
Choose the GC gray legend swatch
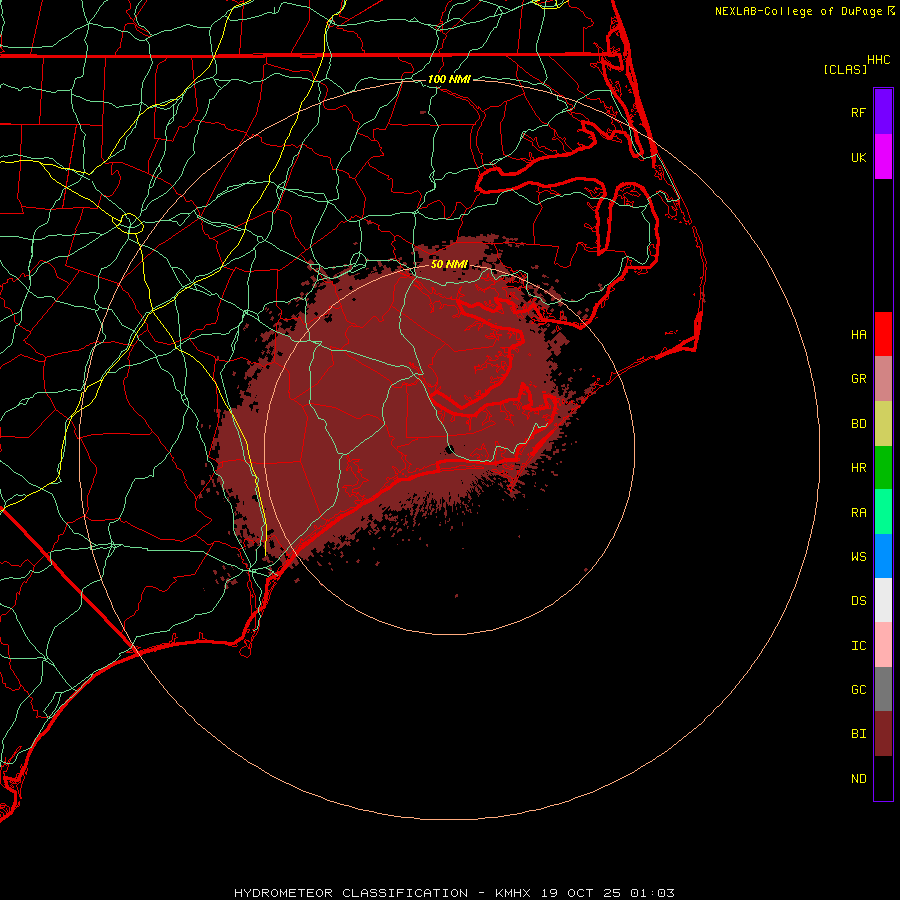[x=883, y=689]
